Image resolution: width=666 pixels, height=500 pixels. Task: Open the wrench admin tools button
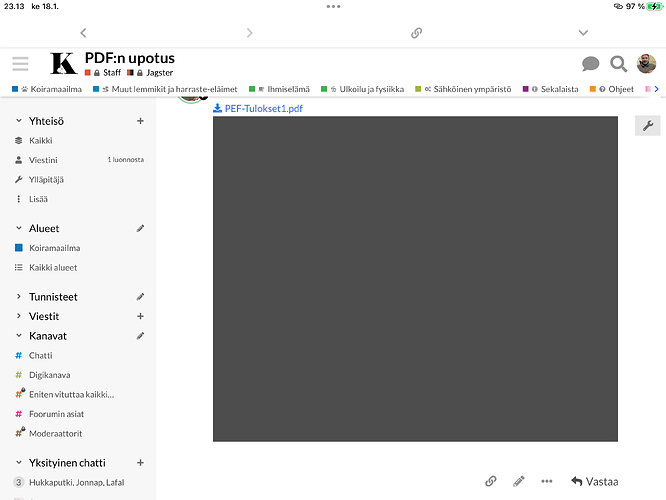coord(647,126)
